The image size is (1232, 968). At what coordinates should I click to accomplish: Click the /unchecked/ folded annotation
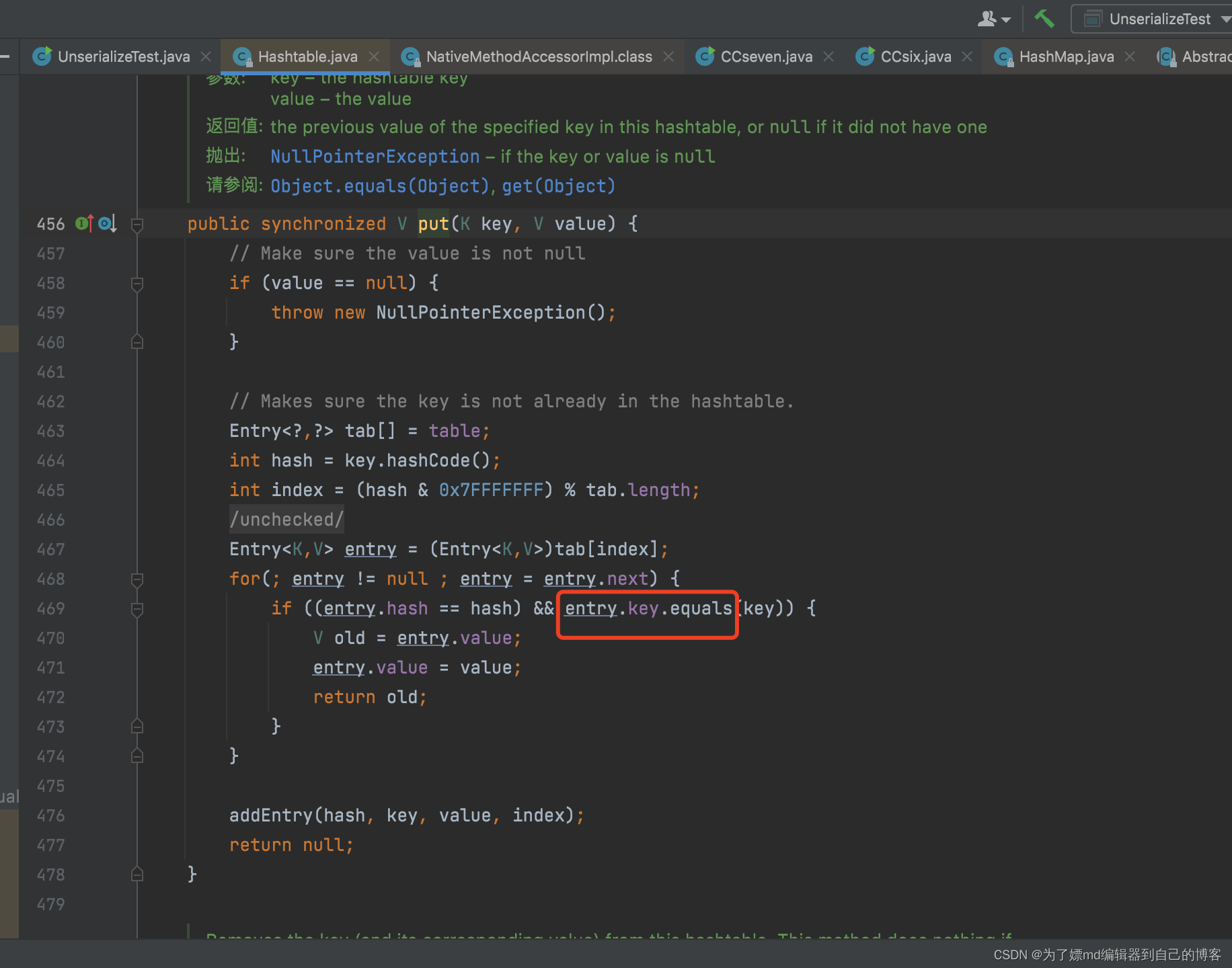pyautogui.click(x=286, y=520)
